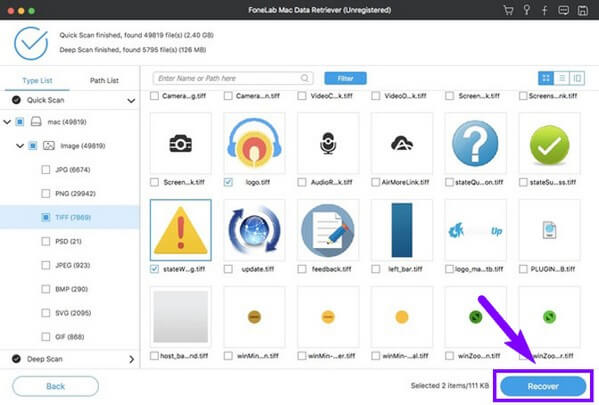Select the host_ba...nd.tiff gray thumbnail
599x405 pixels.
(x=181, y=317)
